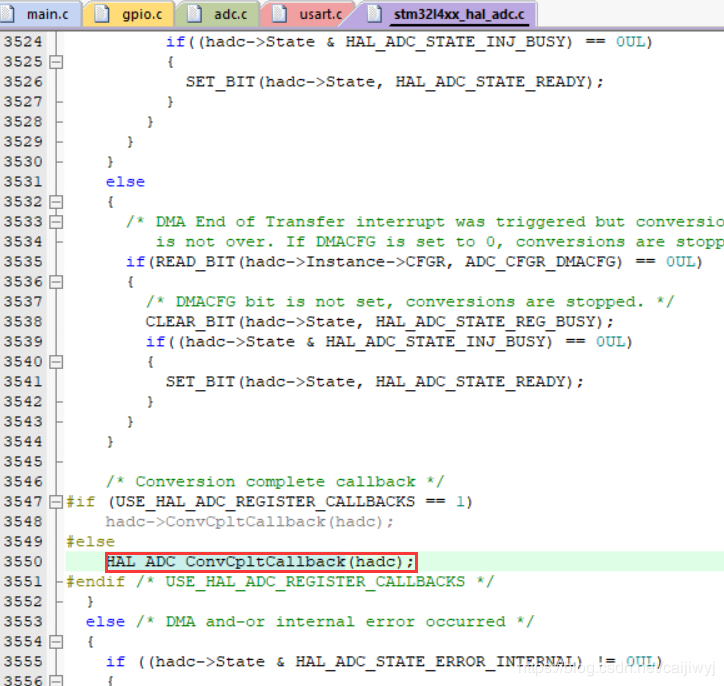This screenshot has width=724, height=686.
Task: Collapse the #if block at line 3547
Action: (x=56, y=502)
